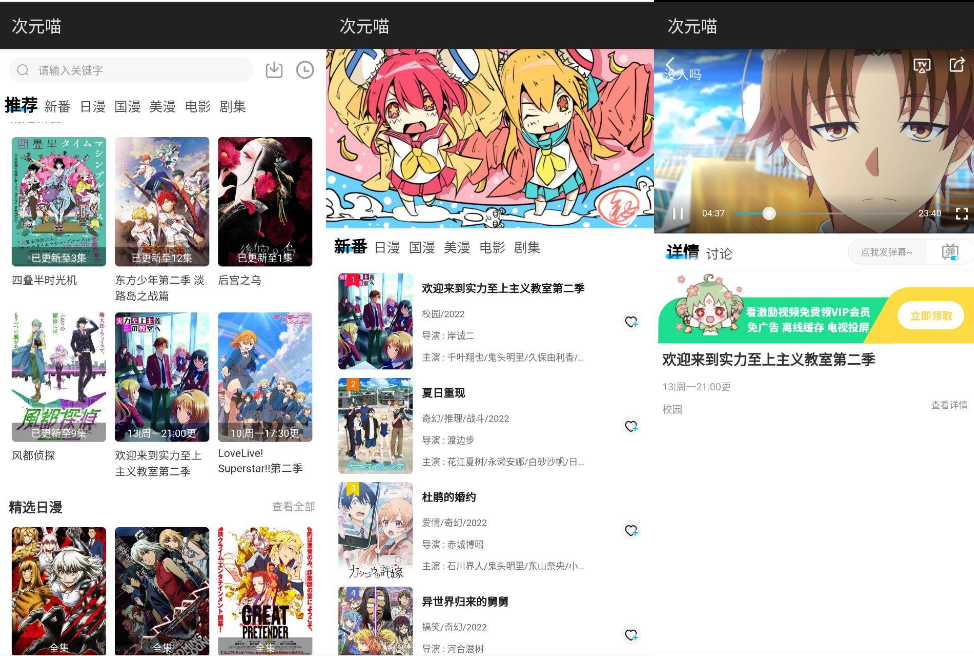Go back with player back arrow
The image size is (974, 656).
(x=670, y=65)
